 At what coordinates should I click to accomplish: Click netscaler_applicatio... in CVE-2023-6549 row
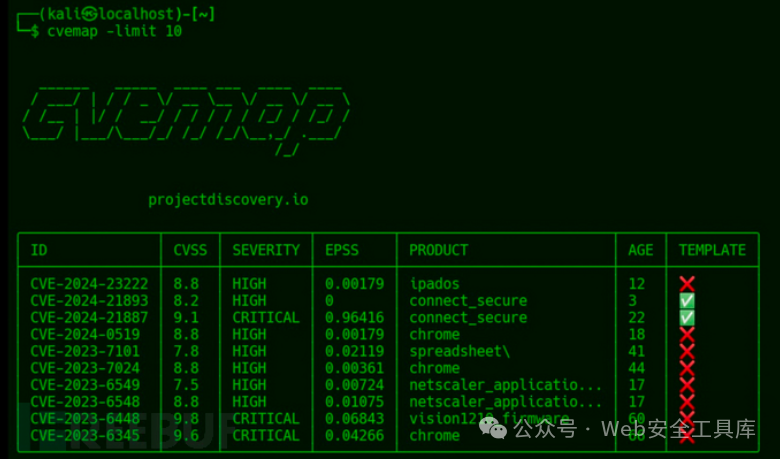pos(505,385)
